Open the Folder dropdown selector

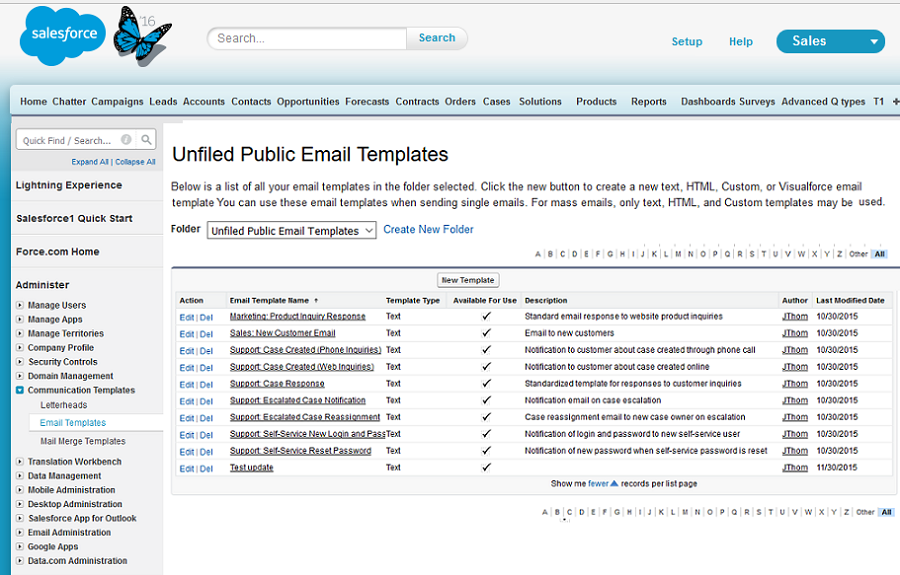(x=292, y=231)
